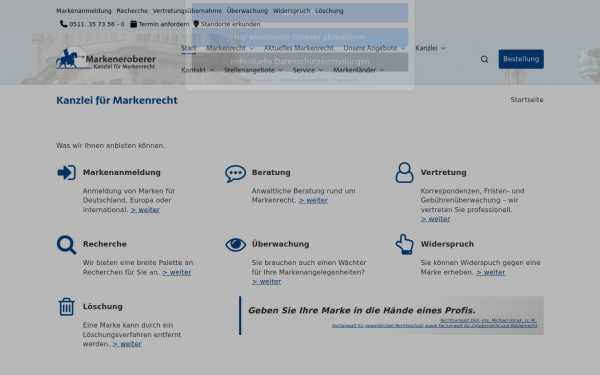The height and width of the screenshot is (375, 600).
Task: Click the blue Bestellung button
Action: (x=521, y=59)
